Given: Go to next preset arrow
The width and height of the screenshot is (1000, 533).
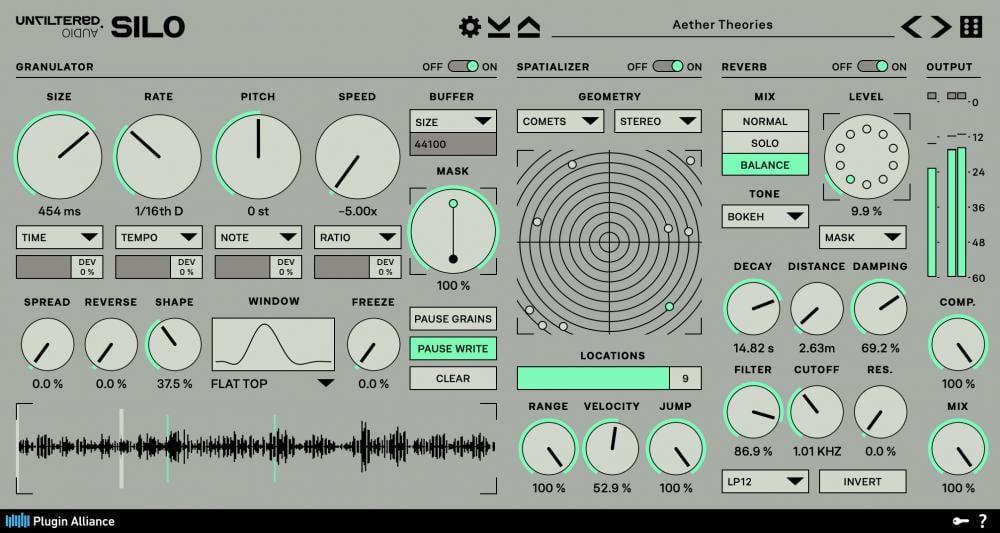Looking at the screenshot, I should tap(941, 27).
